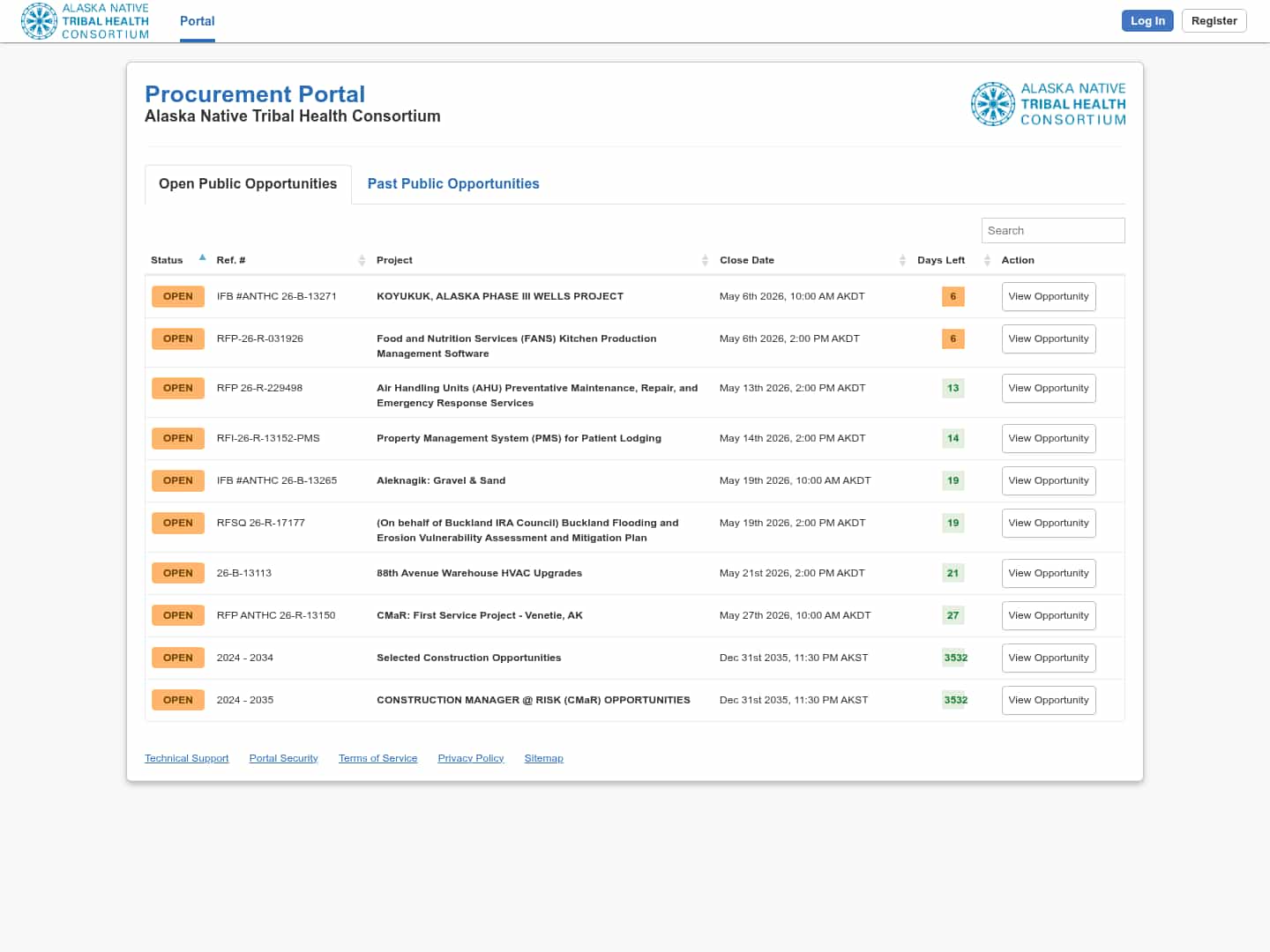The height and width of the screenshot is (952, 1270).
Task: Click the Log In button
Action: tap(1147, 21)
